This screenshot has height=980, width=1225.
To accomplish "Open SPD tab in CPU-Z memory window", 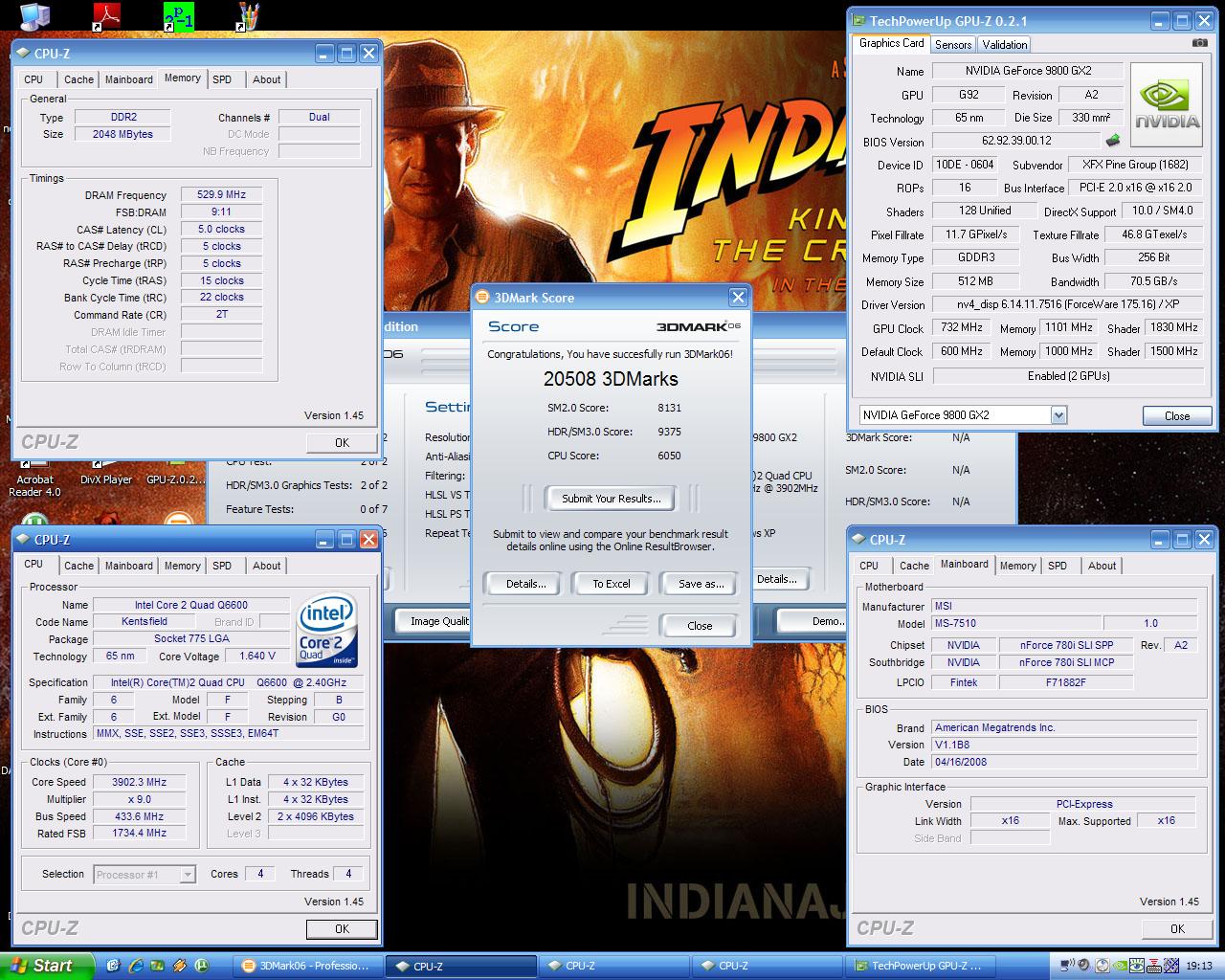I will (222, 79).
